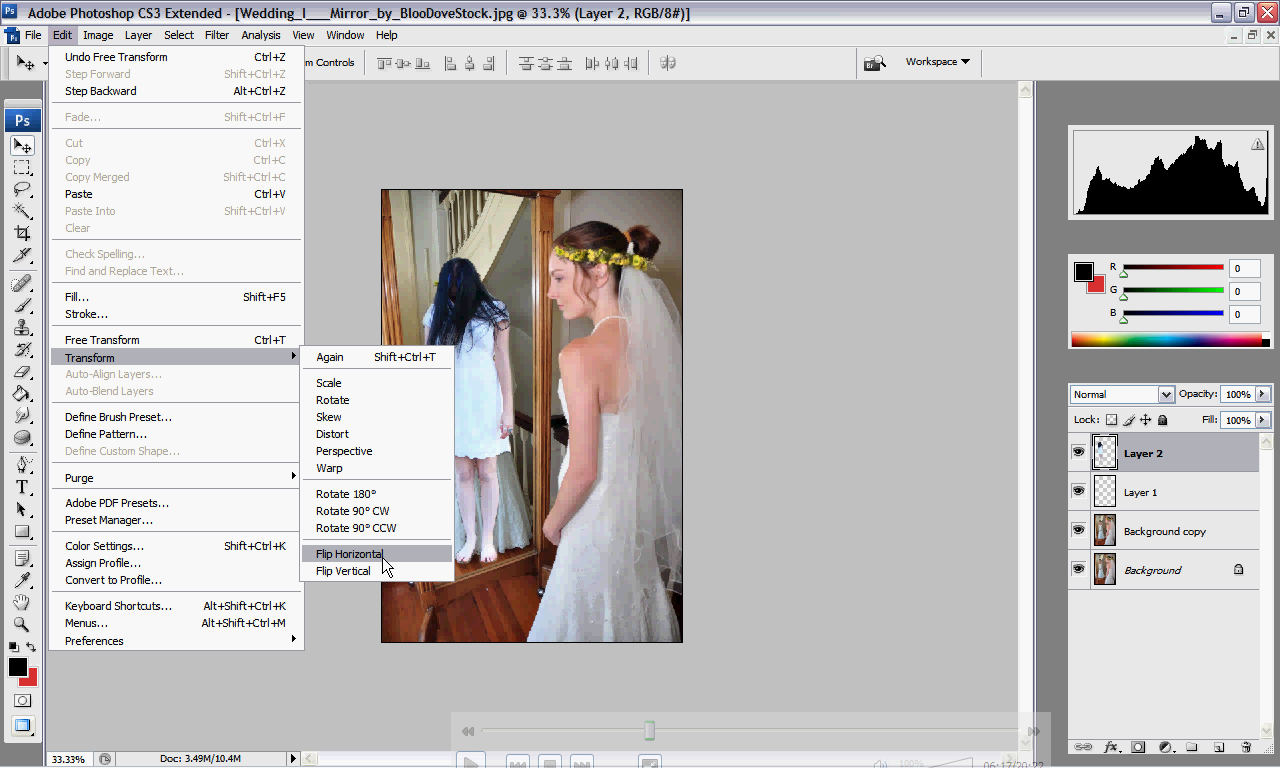Open status bar Doc info arrow
This screenshot has width=1280, height=768.
293,759
